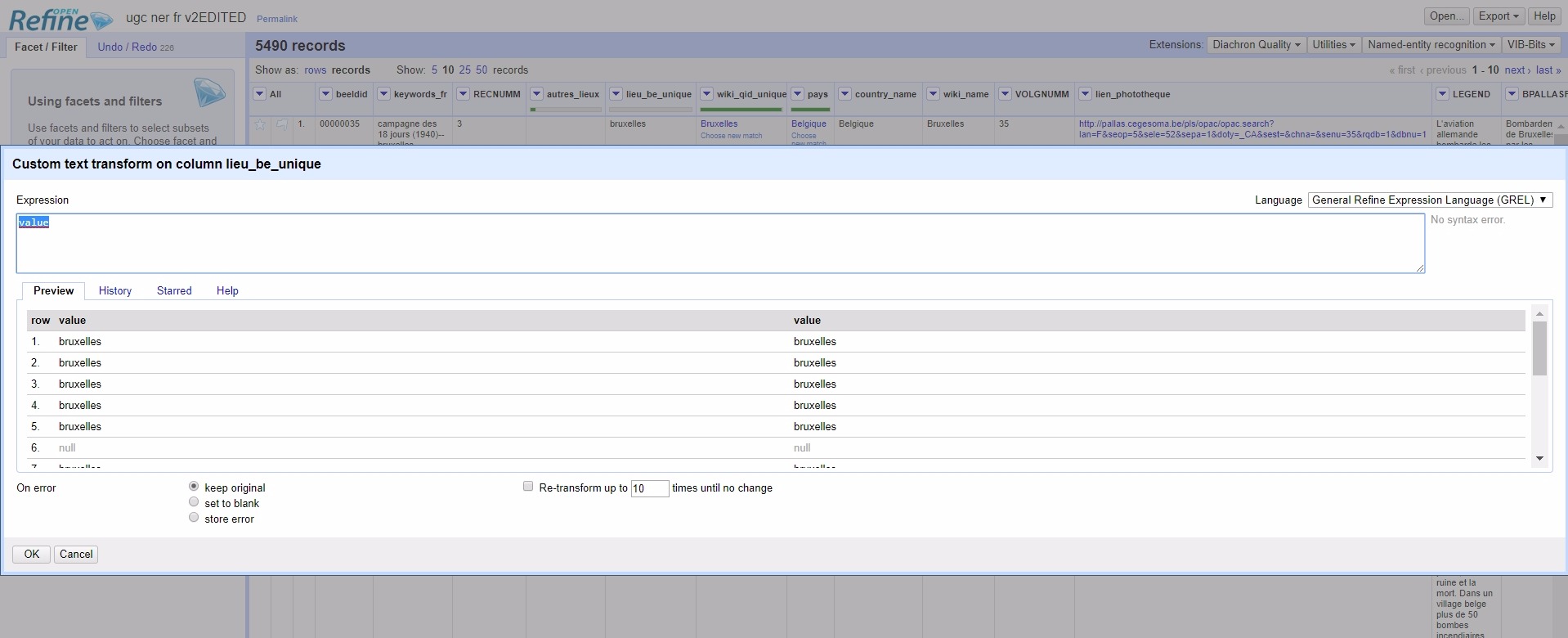Open wiki_qid_unique column dropdown arrow
Screen dimensions: 1568x638
pyautogui.click(x=706, y=94)
